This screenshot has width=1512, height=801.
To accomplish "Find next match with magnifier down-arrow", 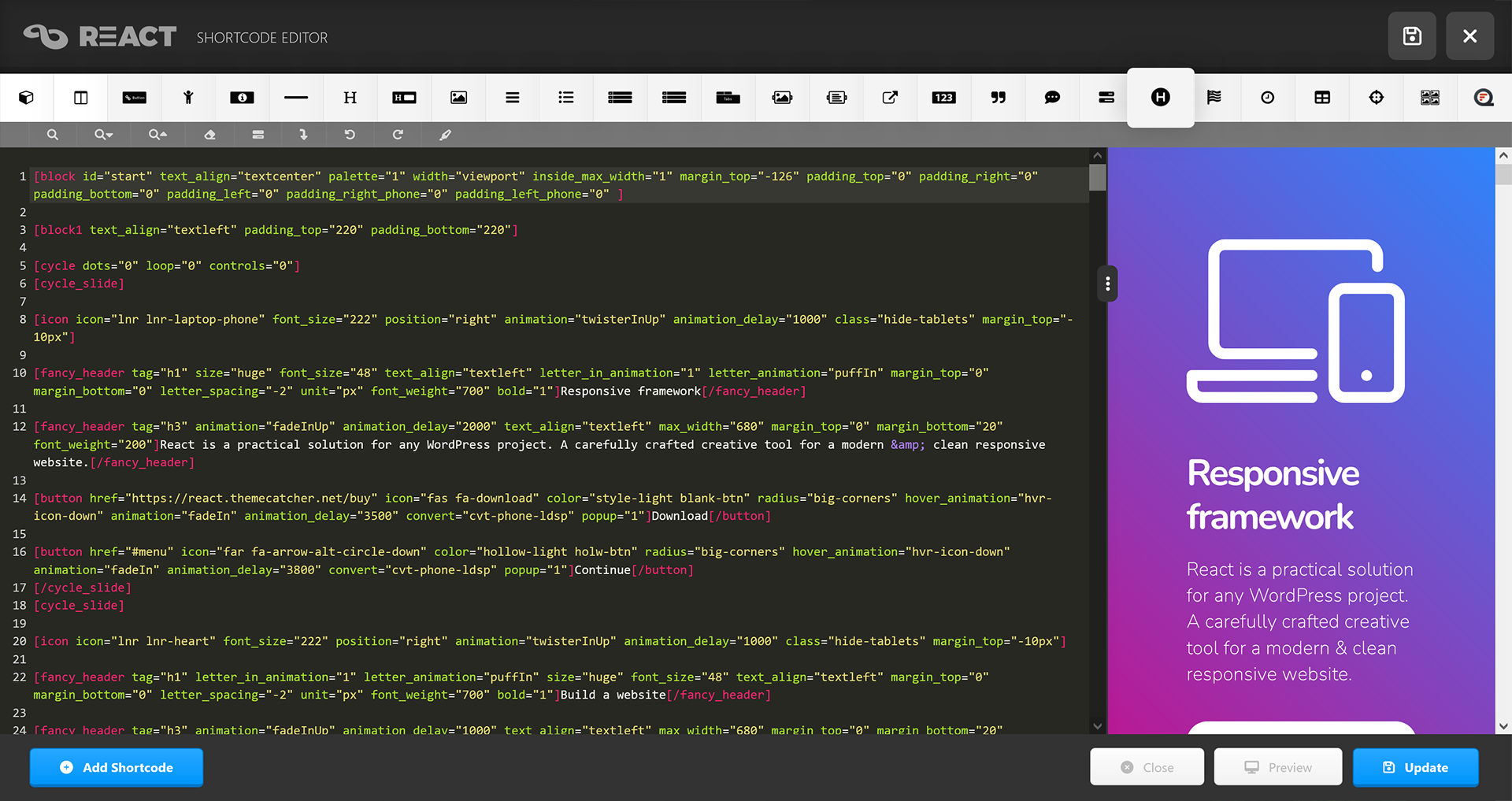I will click(x=103, y=135).
